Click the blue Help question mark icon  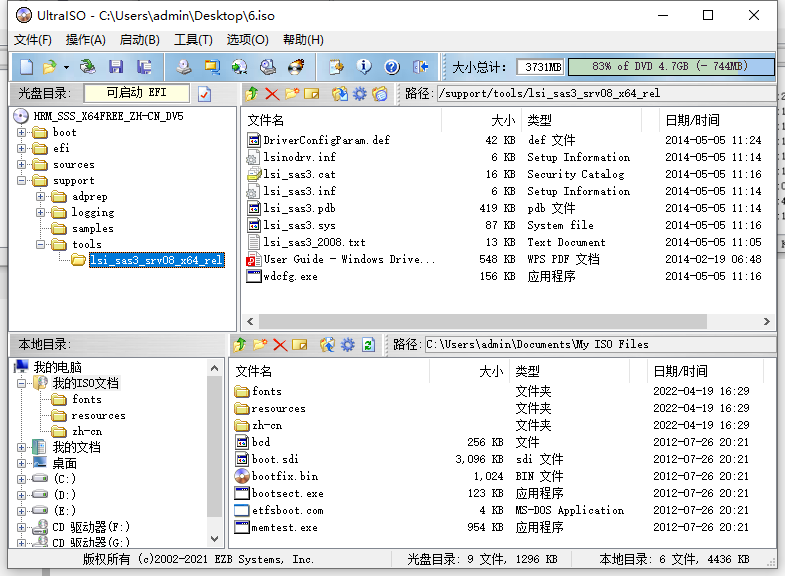[392, 67]
